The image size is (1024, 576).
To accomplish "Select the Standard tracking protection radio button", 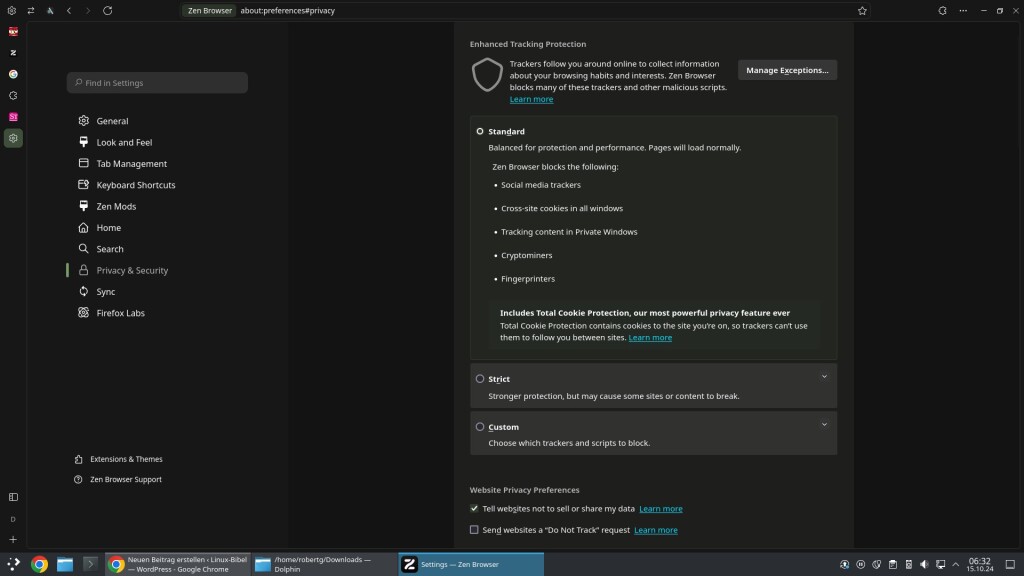I will point(480,131).
